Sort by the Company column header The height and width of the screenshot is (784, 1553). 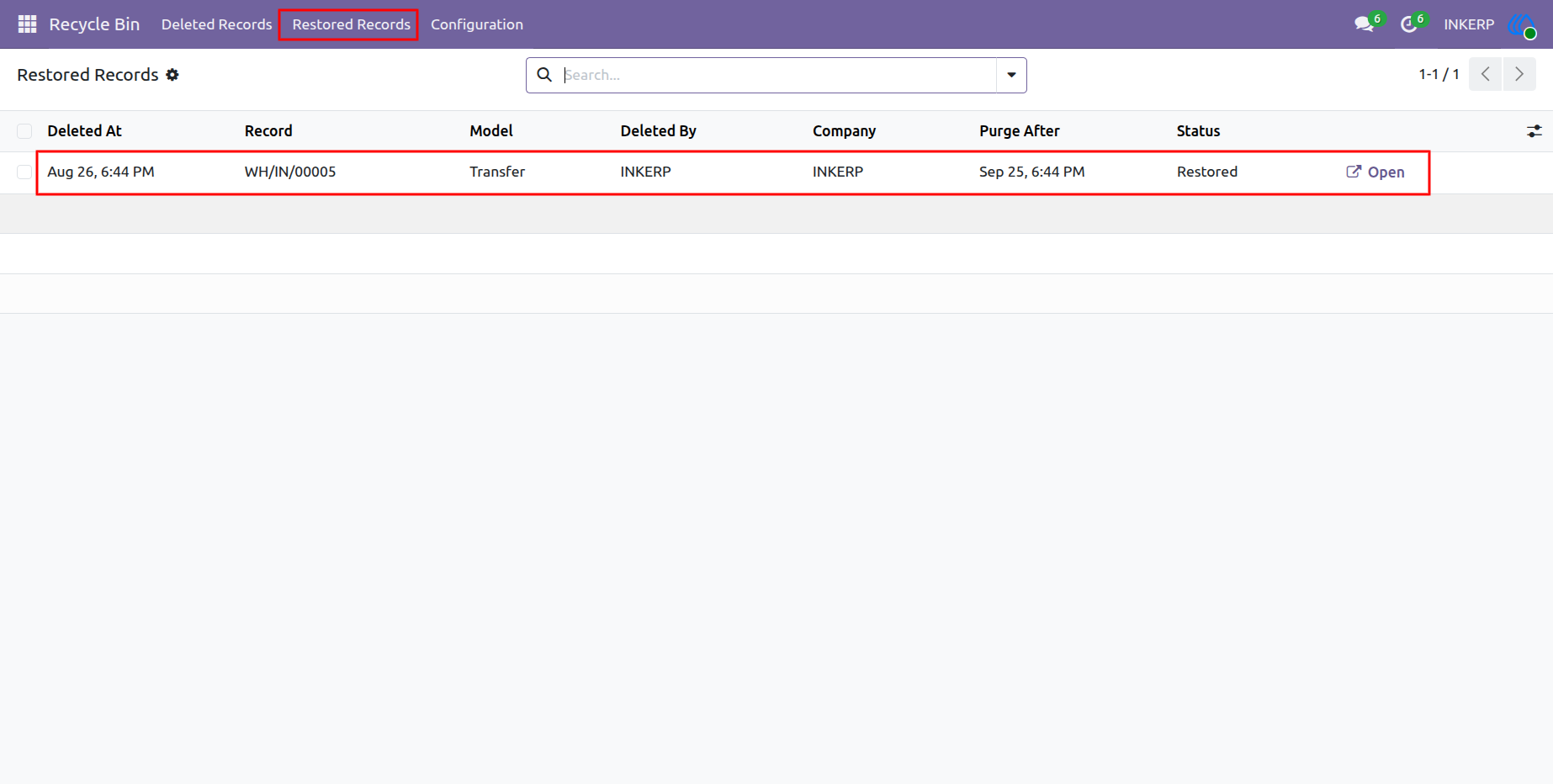pyautogui.click(x=844, y=130)
